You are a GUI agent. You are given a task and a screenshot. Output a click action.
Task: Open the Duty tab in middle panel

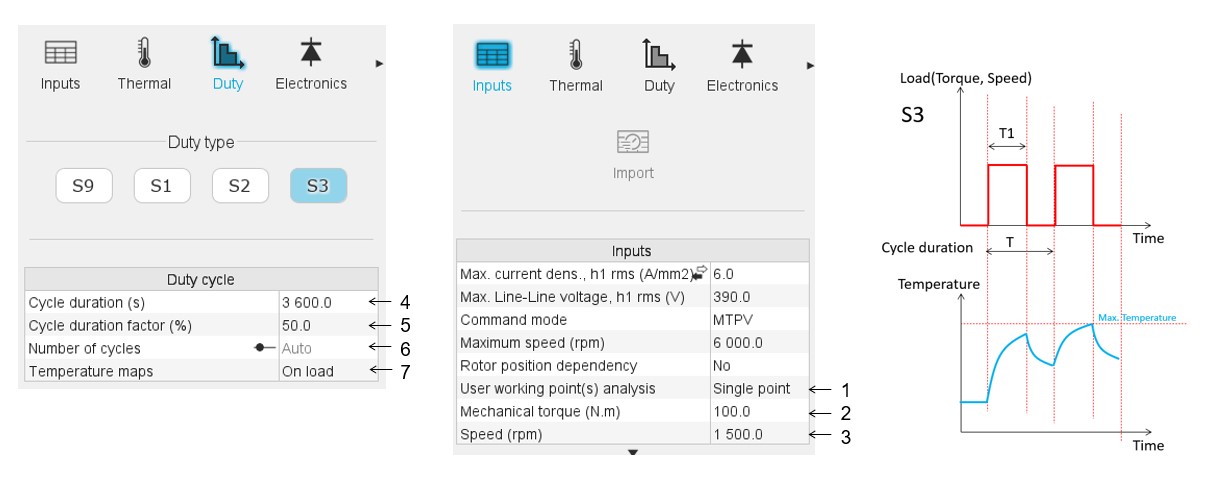tap(659, 65)
